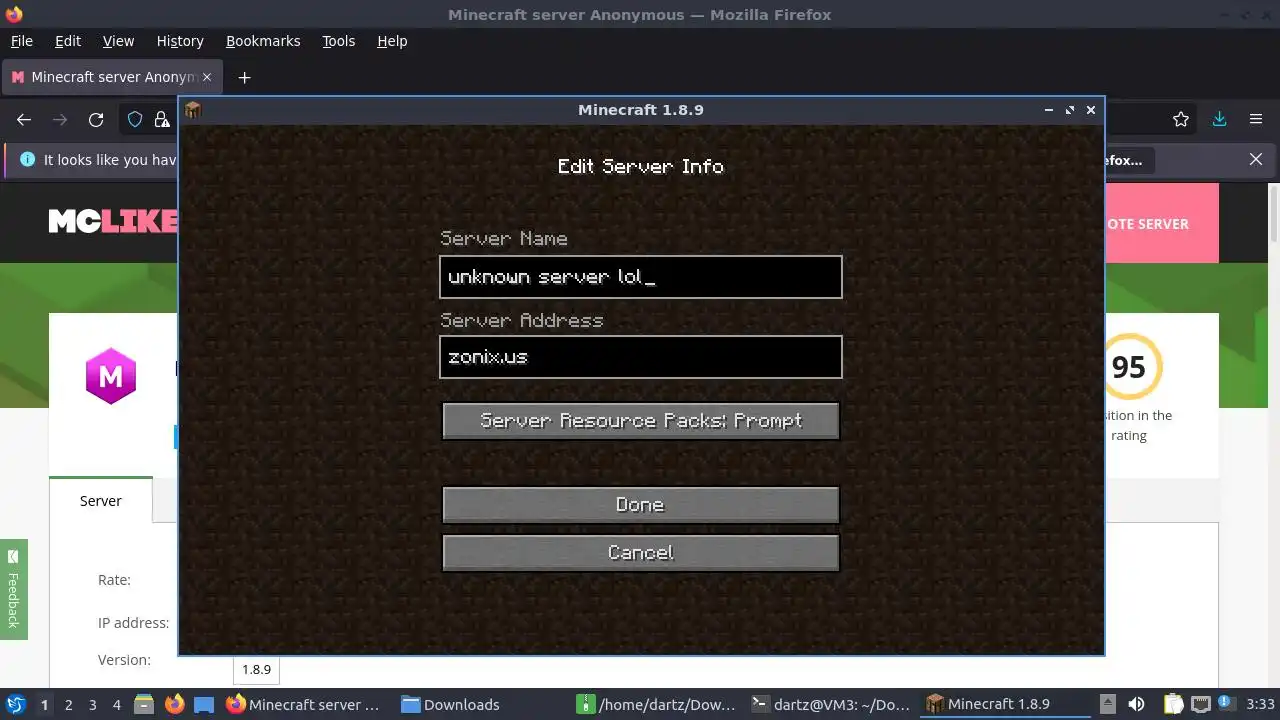Switch to dartz@VM3 terminal taskbar entry

[832, 705]
